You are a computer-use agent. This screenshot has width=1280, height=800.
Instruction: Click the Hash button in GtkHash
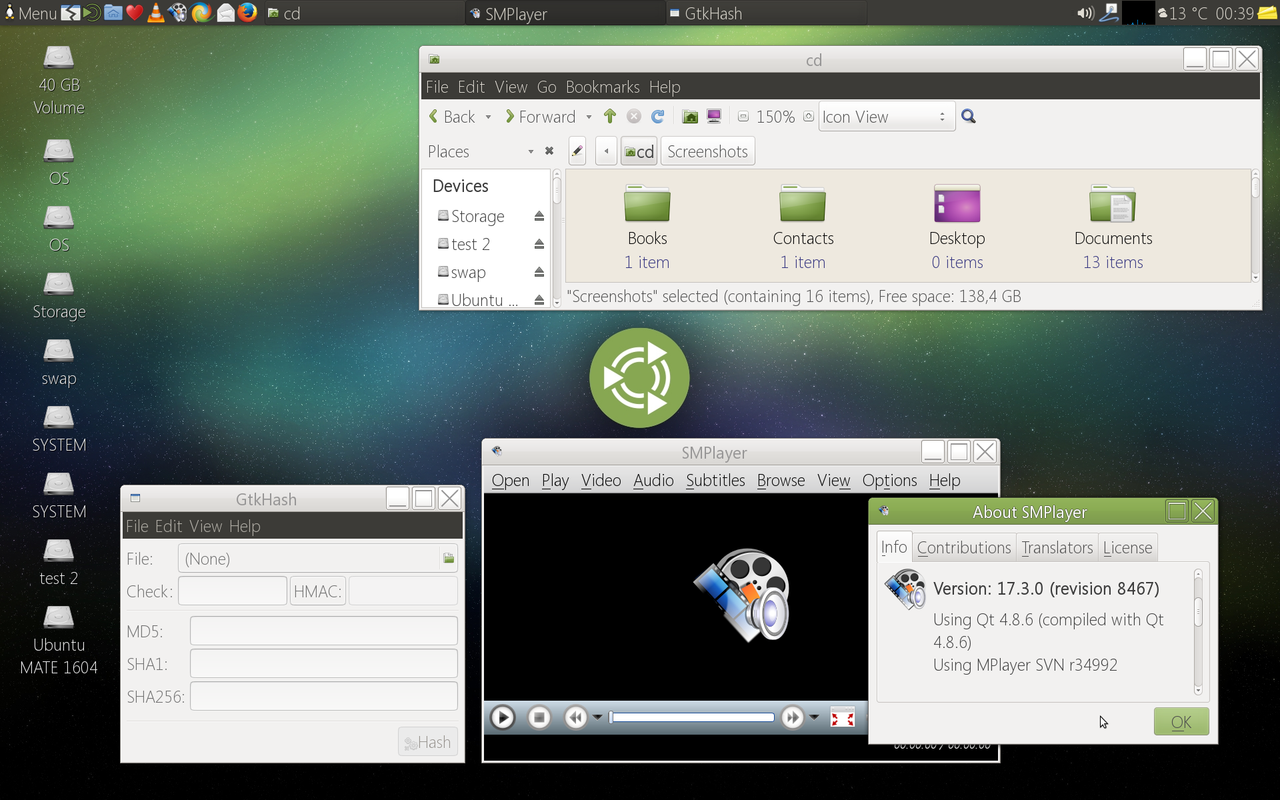tap(427, 742)
